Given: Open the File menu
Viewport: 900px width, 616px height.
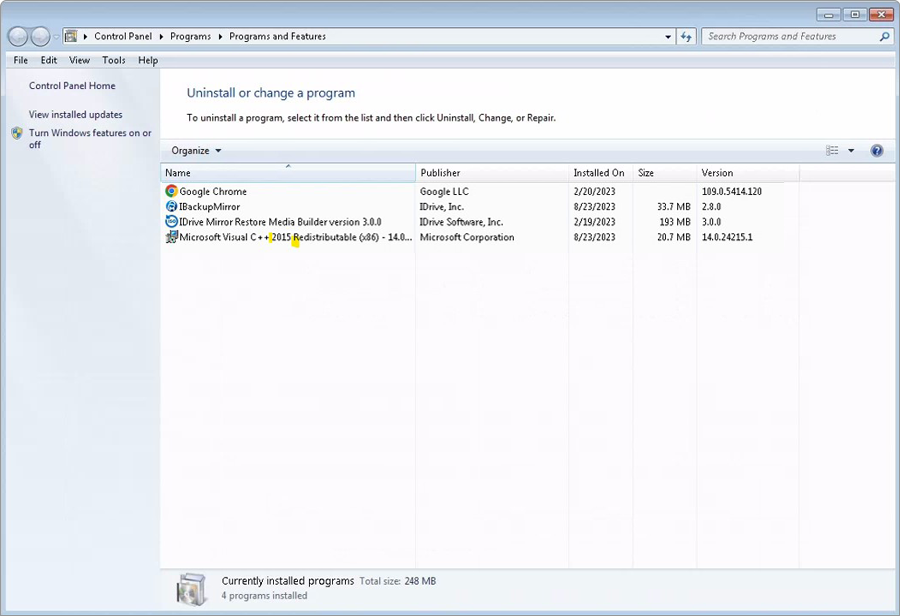Looking at the screenshot, I should click(x=21, y=60).
